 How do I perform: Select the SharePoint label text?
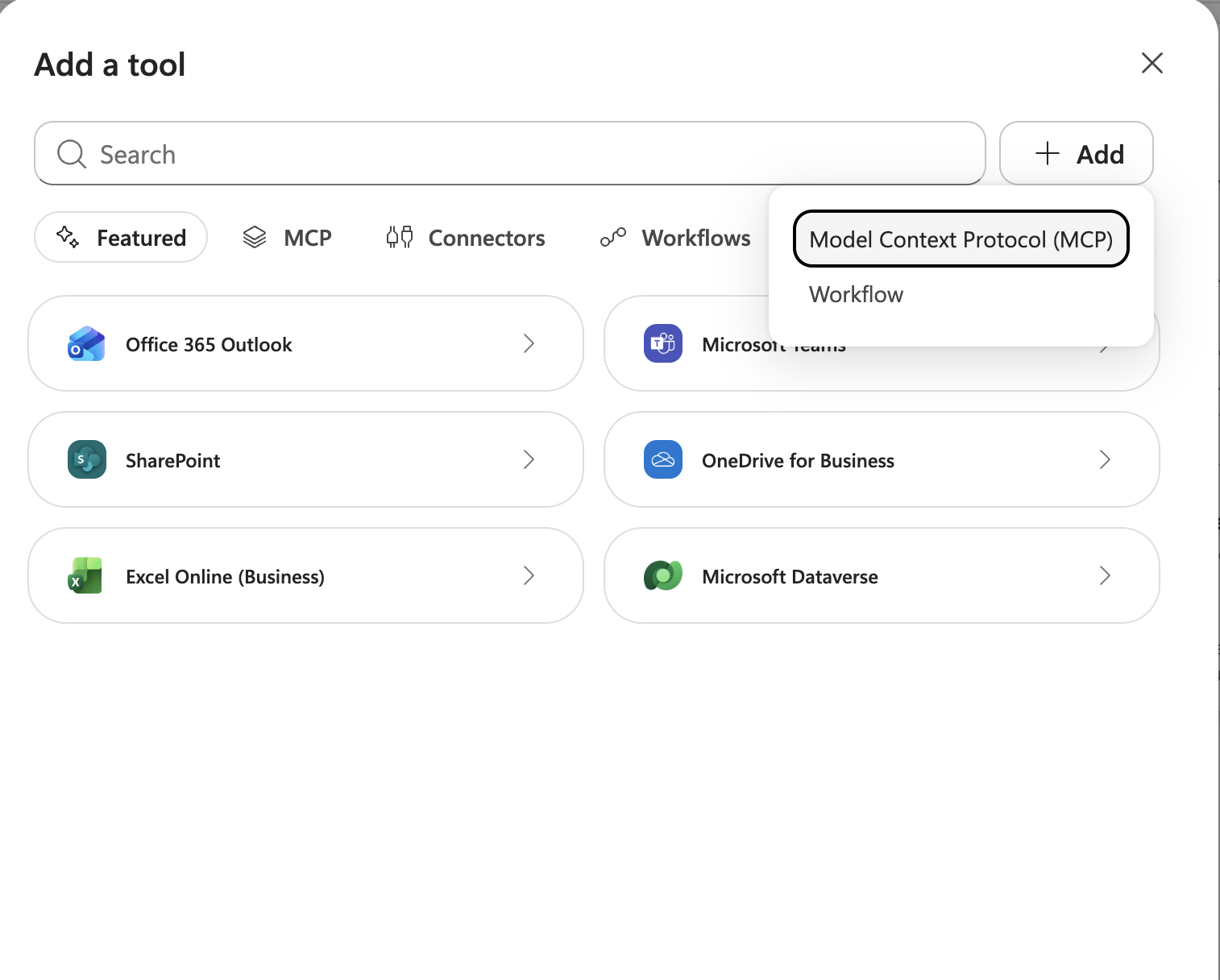point(172,460)
